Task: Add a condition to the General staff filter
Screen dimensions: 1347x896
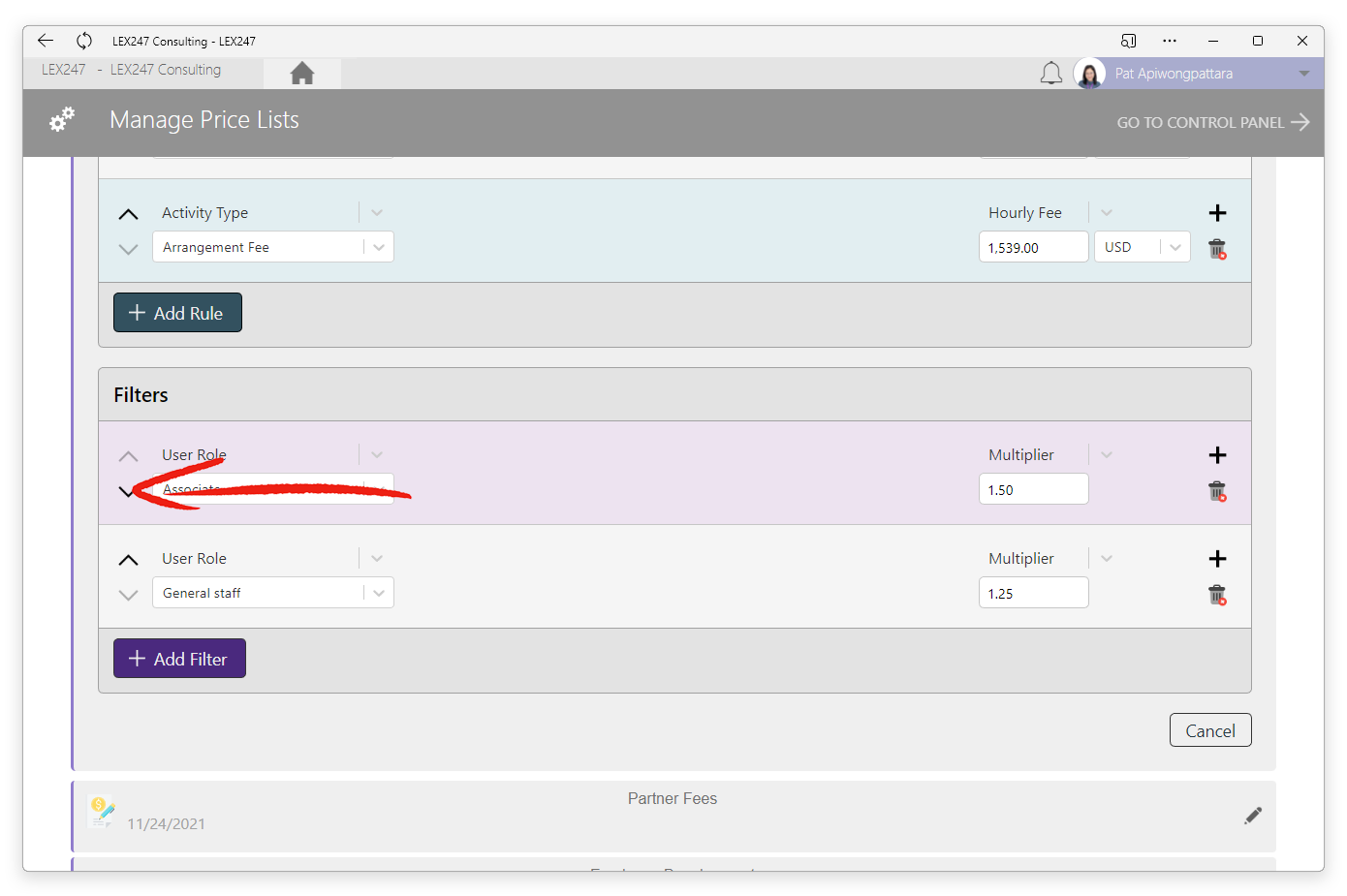Action: [1218, 559]
